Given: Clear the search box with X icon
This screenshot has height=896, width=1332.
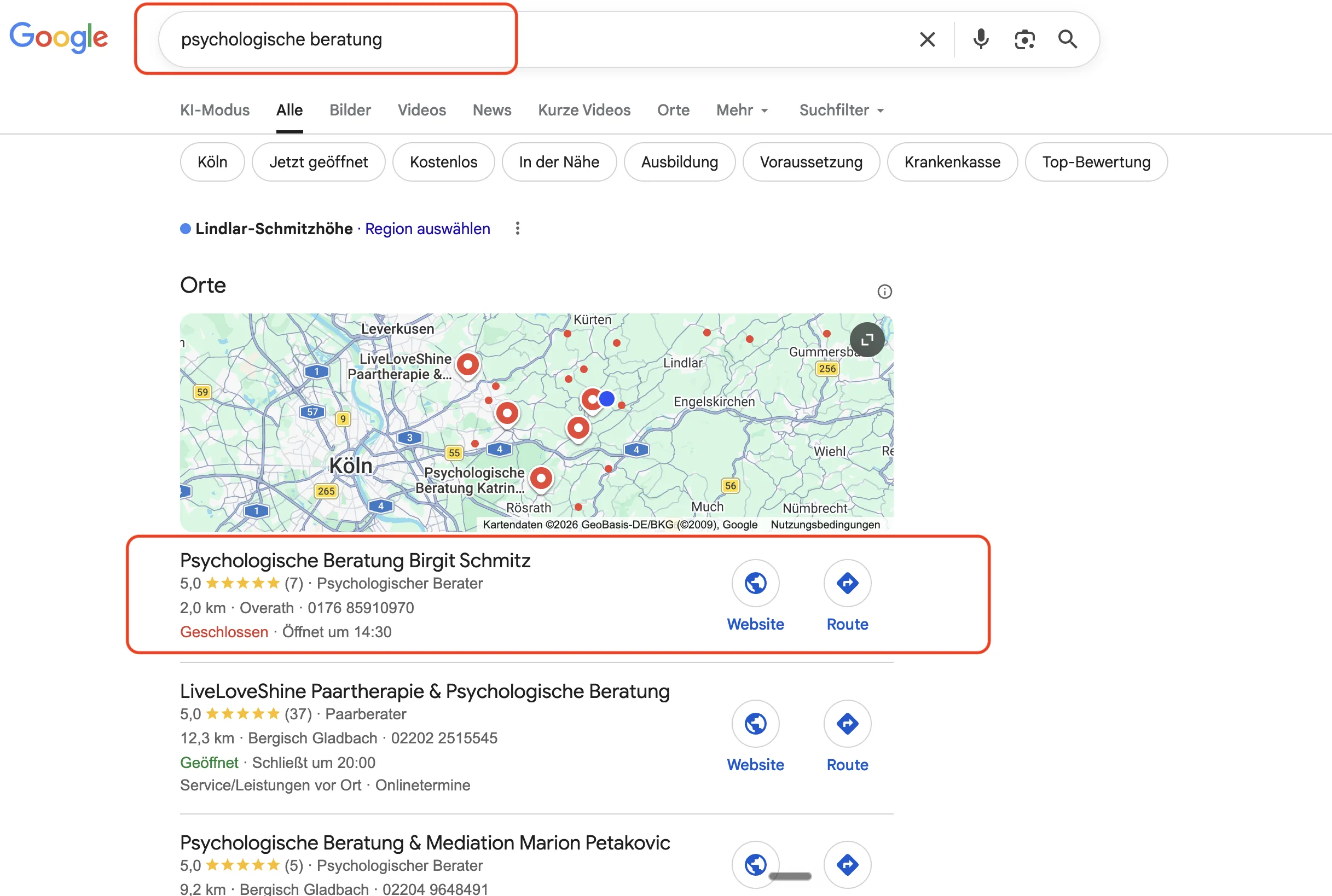Looking at the screenshot, I should (x=926, y=39).
